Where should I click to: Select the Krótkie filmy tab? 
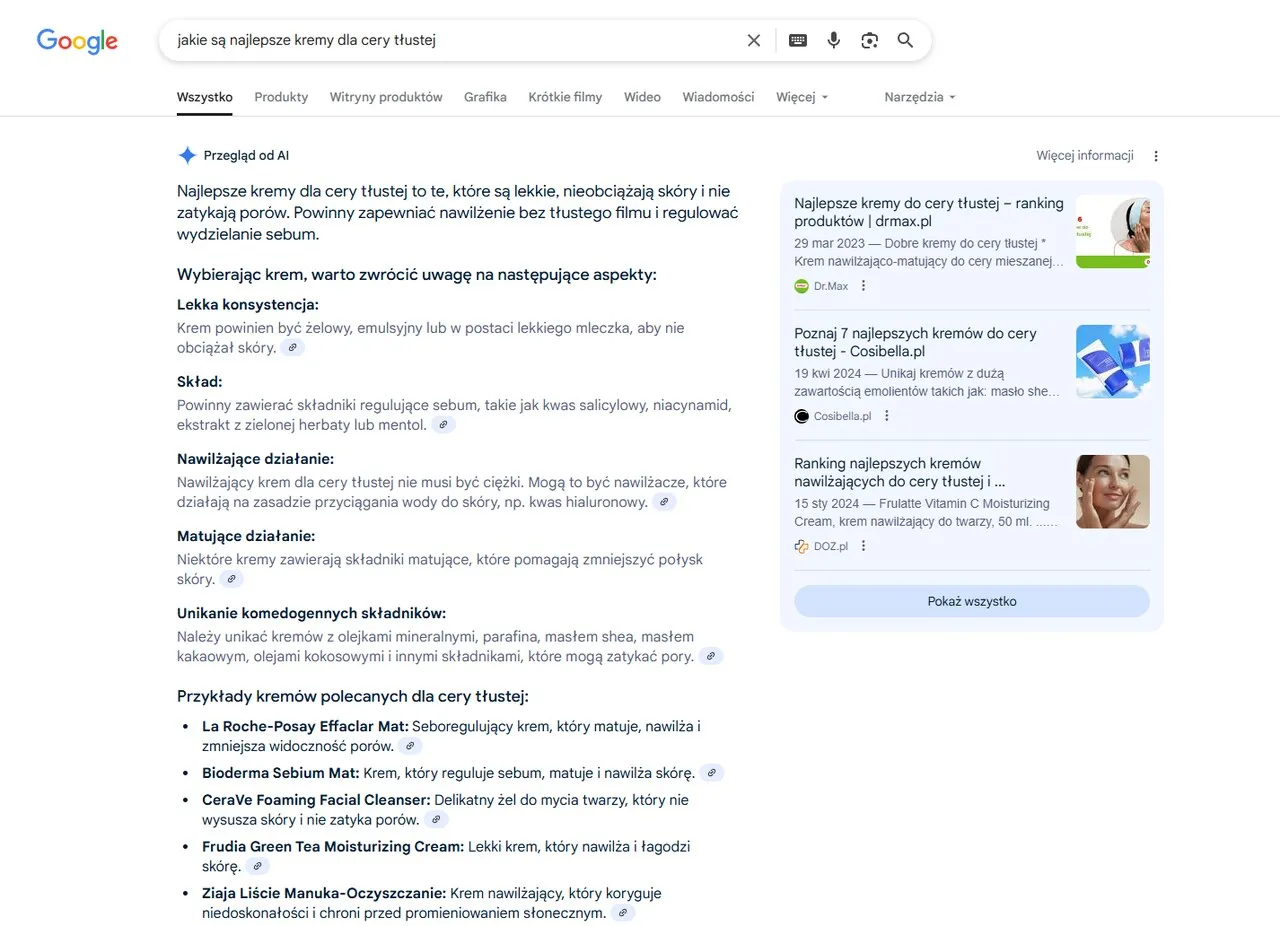565,97
